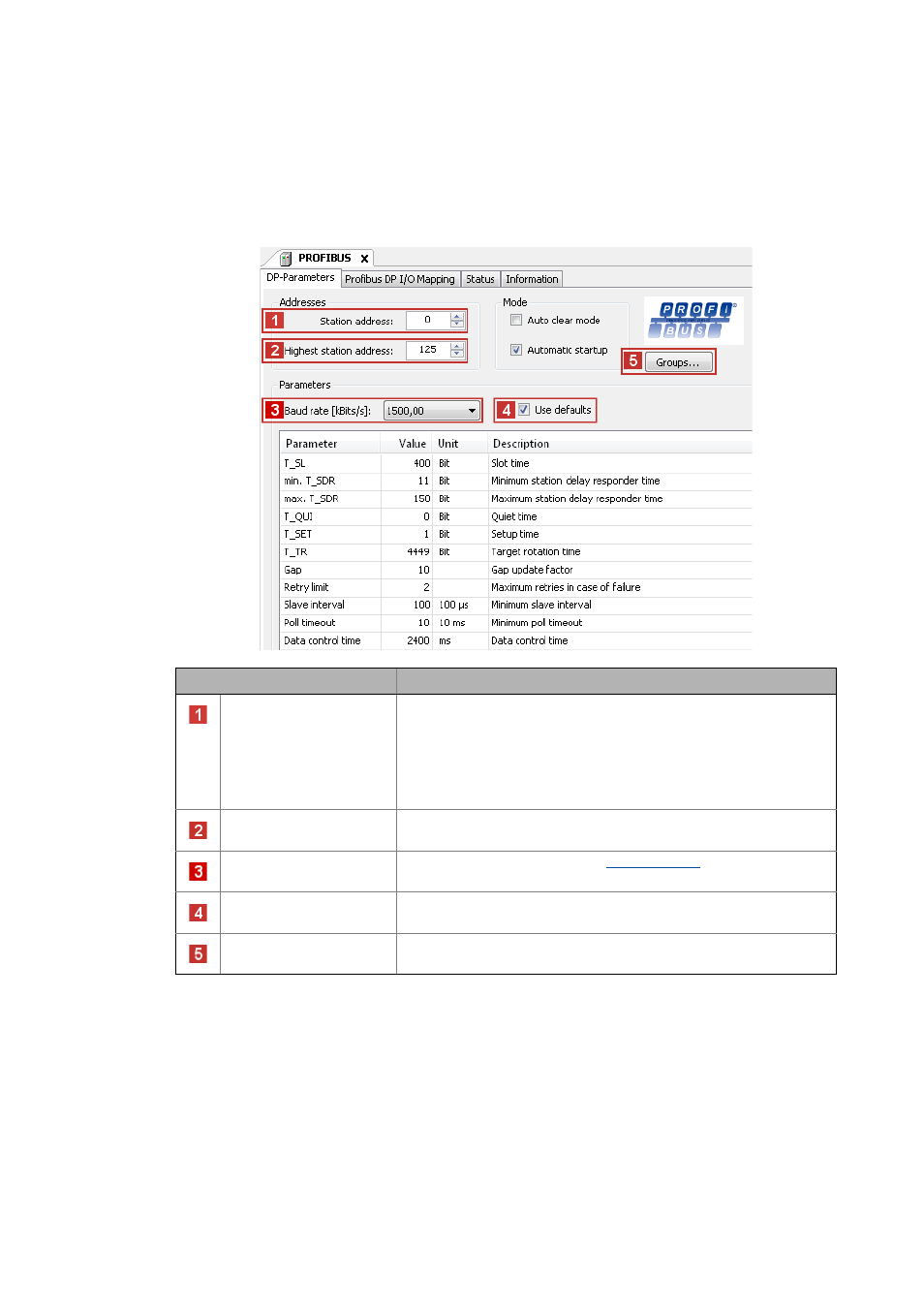The width and height of the screenshot is (924, 1308).
Task: Select the T_SET parameter name
Action: (x=298, y=534)
